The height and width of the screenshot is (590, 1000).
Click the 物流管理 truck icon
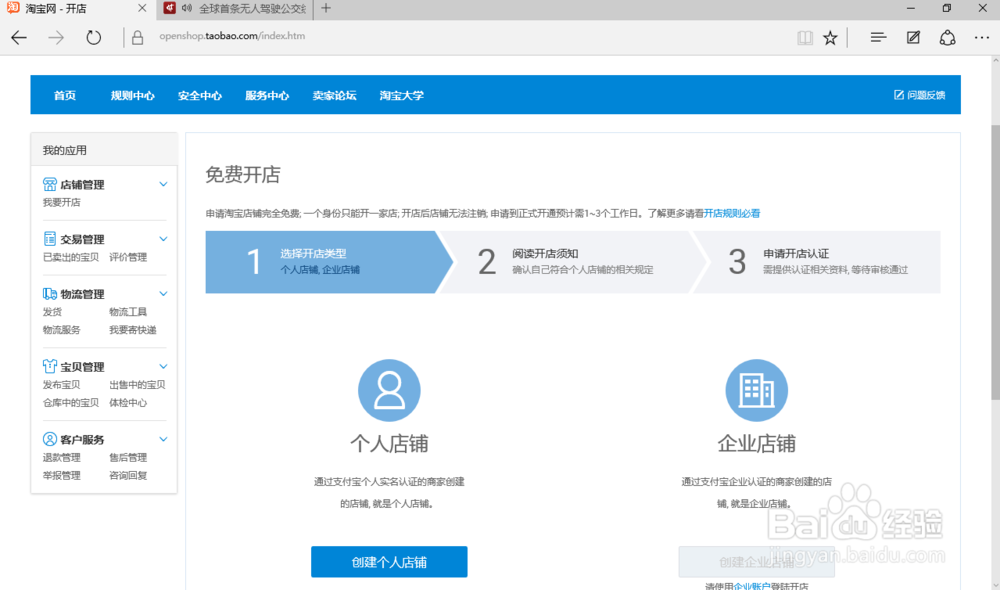50,294
